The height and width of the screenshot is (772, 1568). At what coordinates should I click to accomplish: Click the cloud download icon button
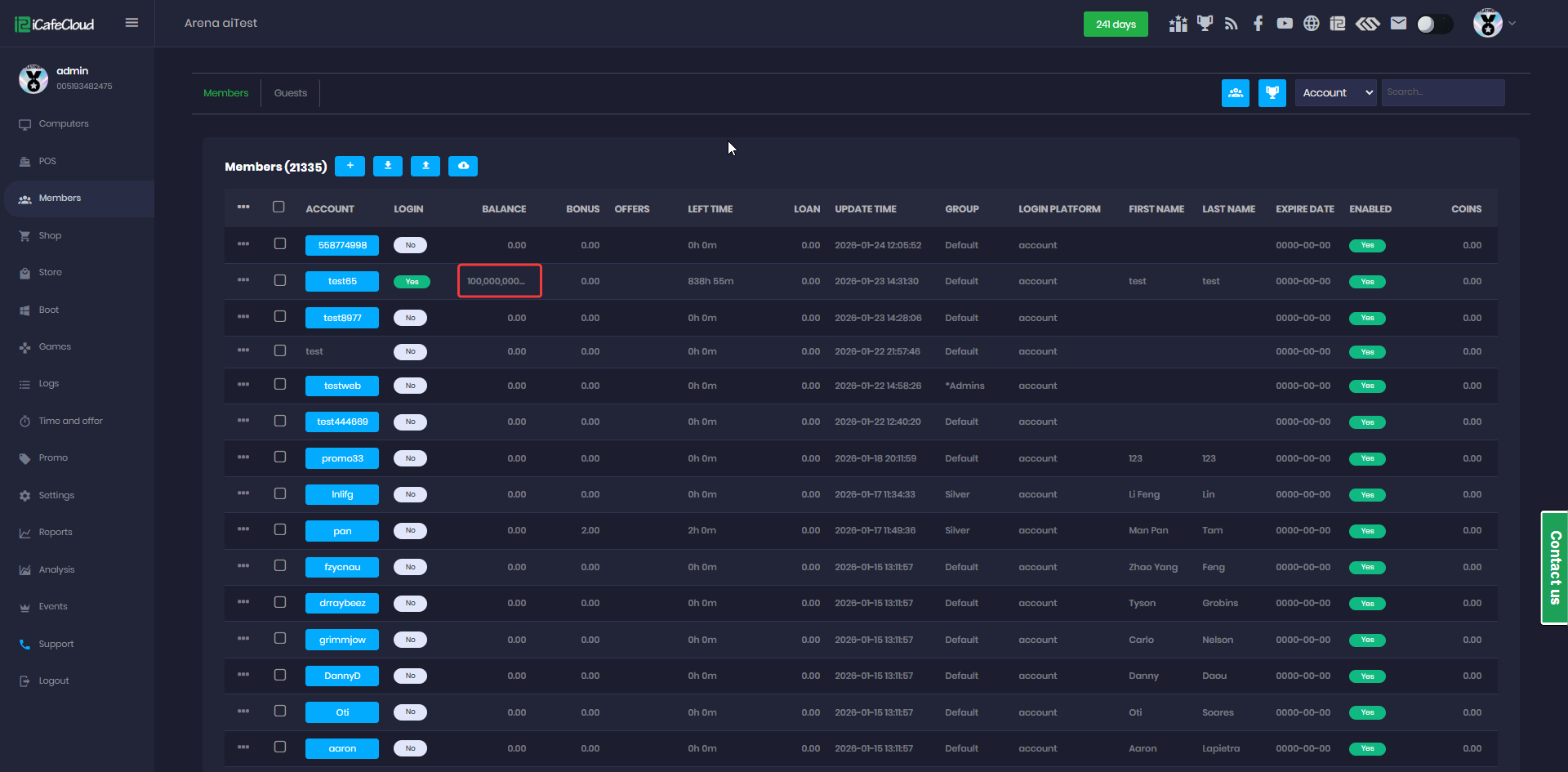463,166
